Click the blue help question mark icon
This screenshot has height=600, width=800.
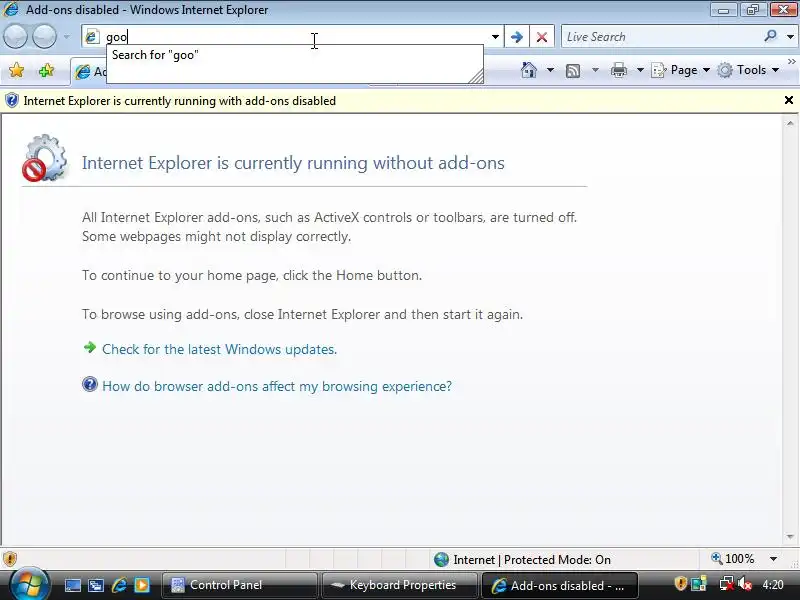(90, 384)
